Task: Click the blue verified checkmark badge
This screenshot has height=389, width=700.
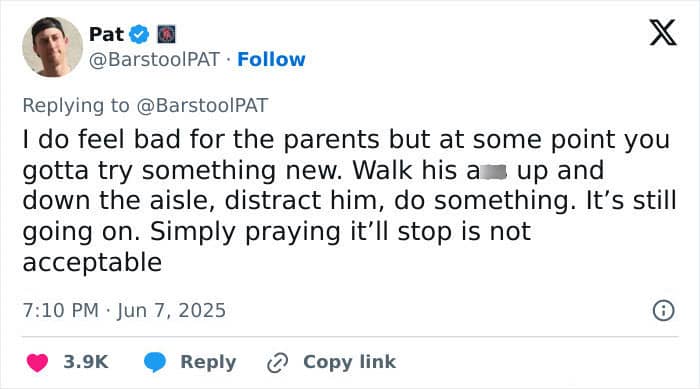Action: point(139,34)
